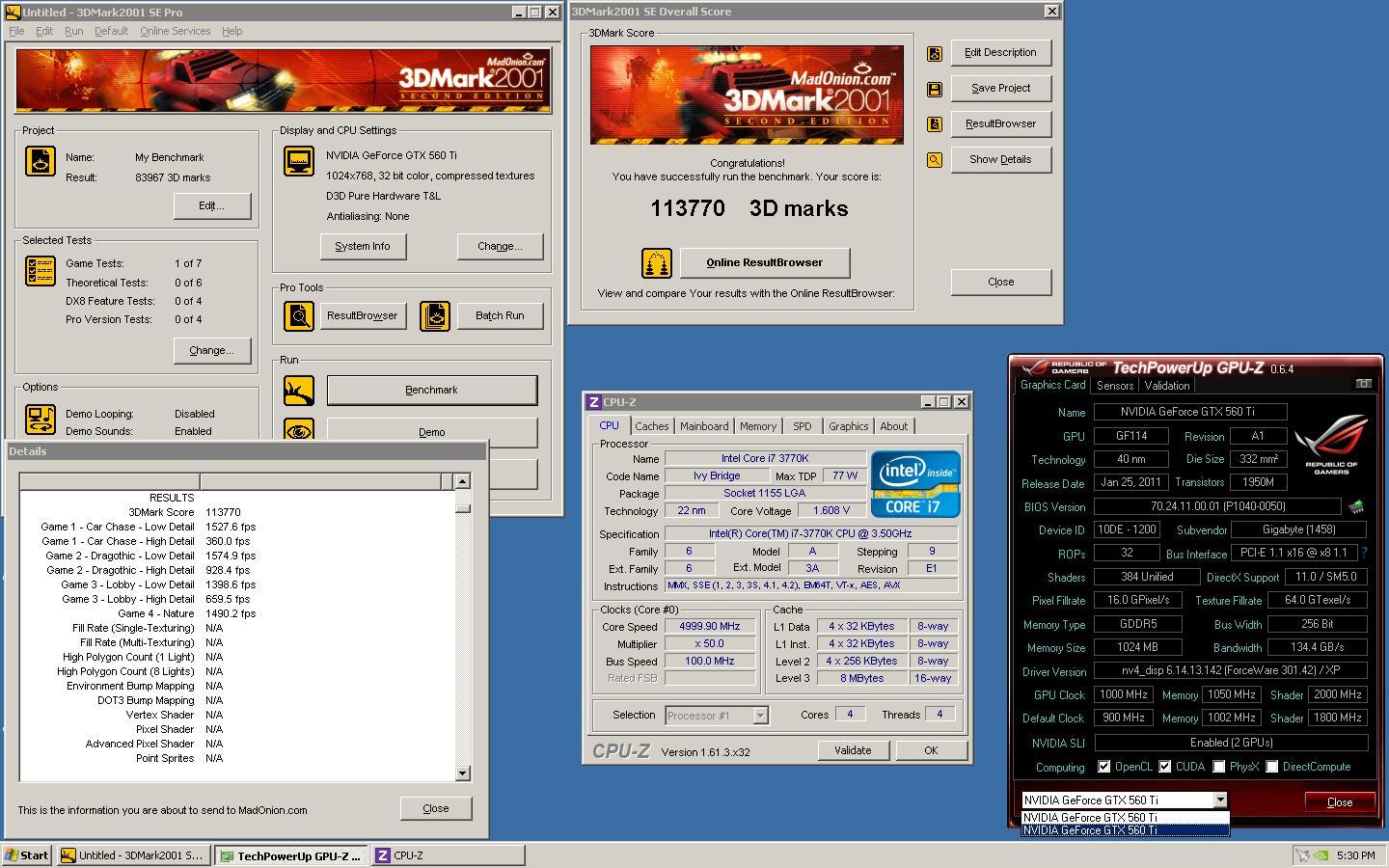The width and height of the screenshot is (1389, 868).
Task: Click the Project icon in 3DMark window
Action: coord(40,161)
